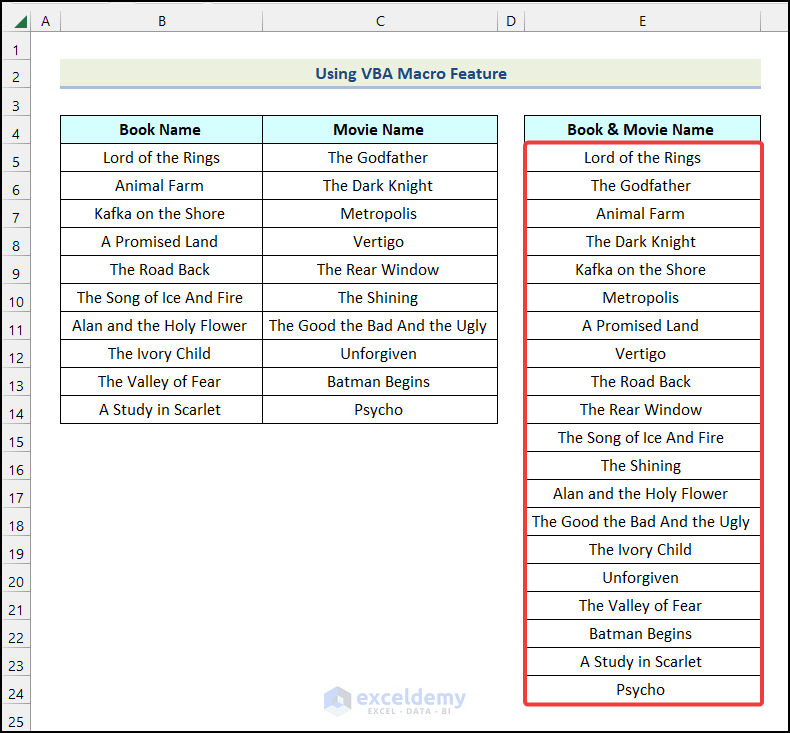Select 'Metropolis' in column C

pyautogui.click(x=380, y=214)
